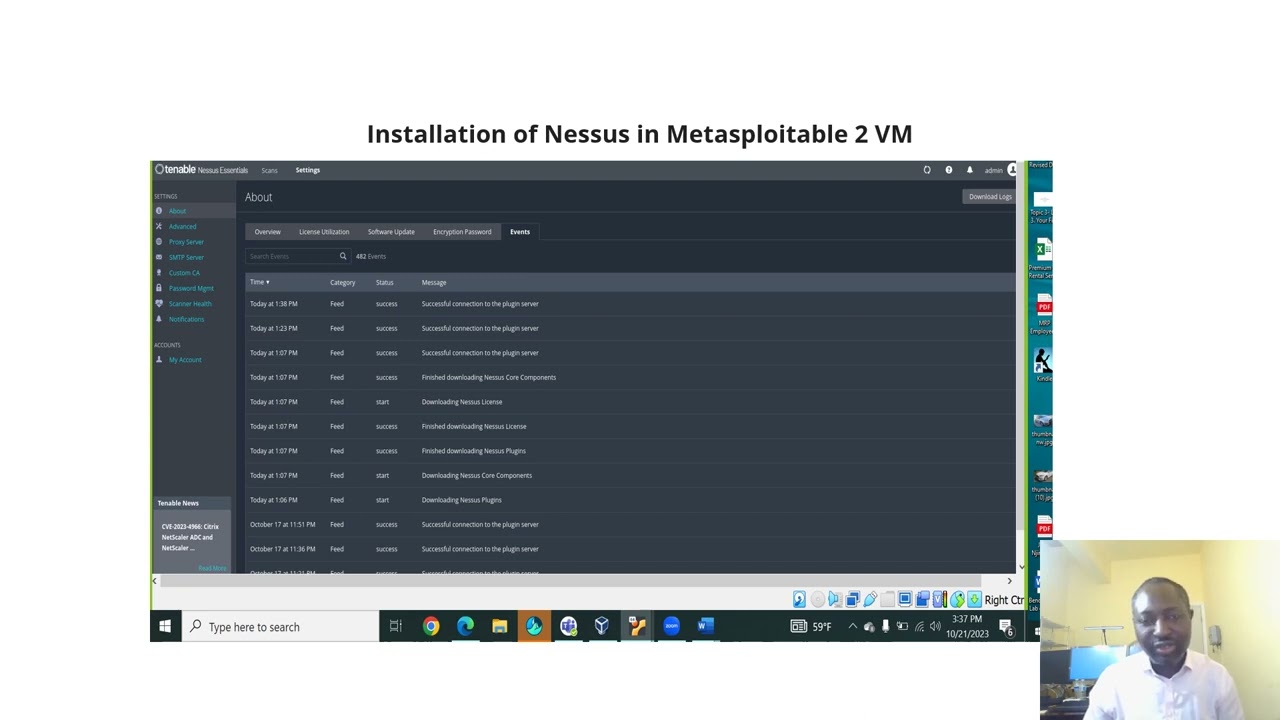Image resolution: width=1280 pixels, height=720 pixels.
Task: Switch to the License Utilization tab
Action: 324,232
